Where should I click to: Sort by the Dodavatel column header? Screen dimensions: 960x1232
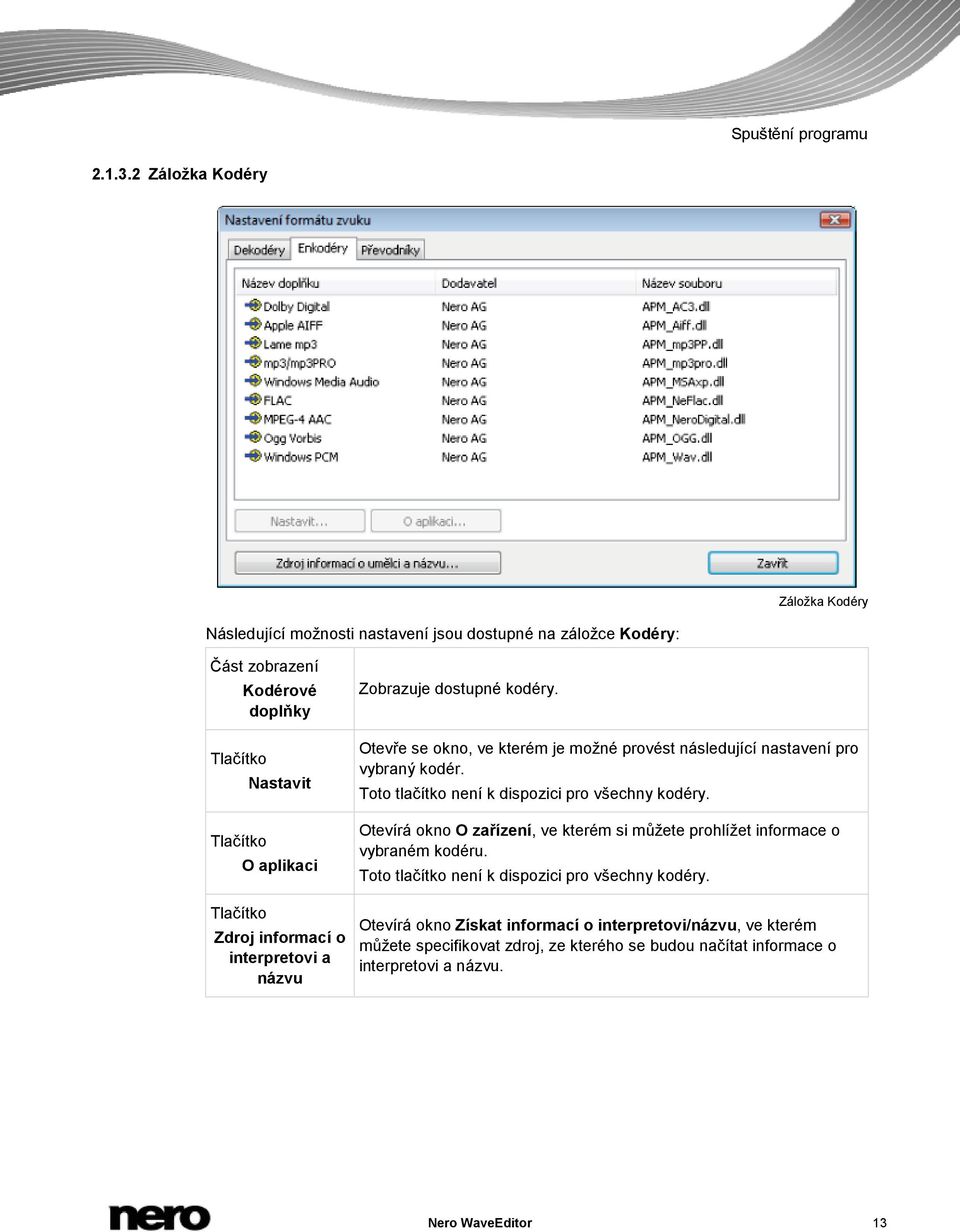pyautogui.click(x=535, y=284)
